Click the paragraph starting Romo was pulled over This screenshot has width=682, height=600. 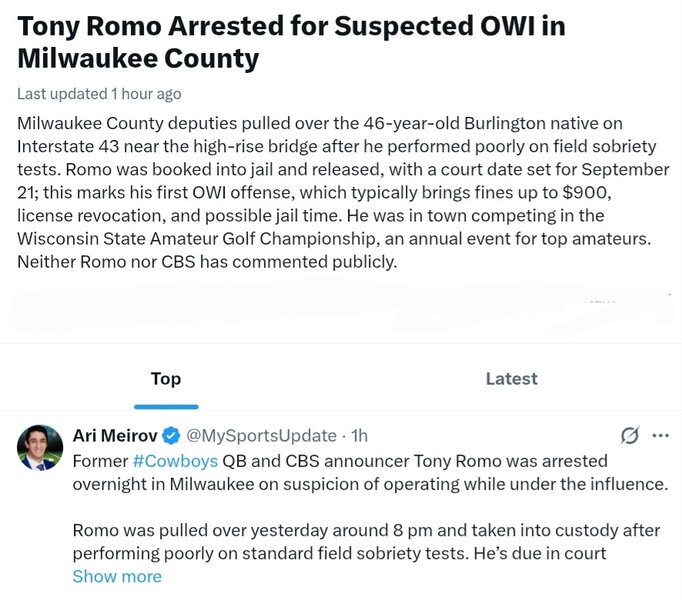coord(366,542)
